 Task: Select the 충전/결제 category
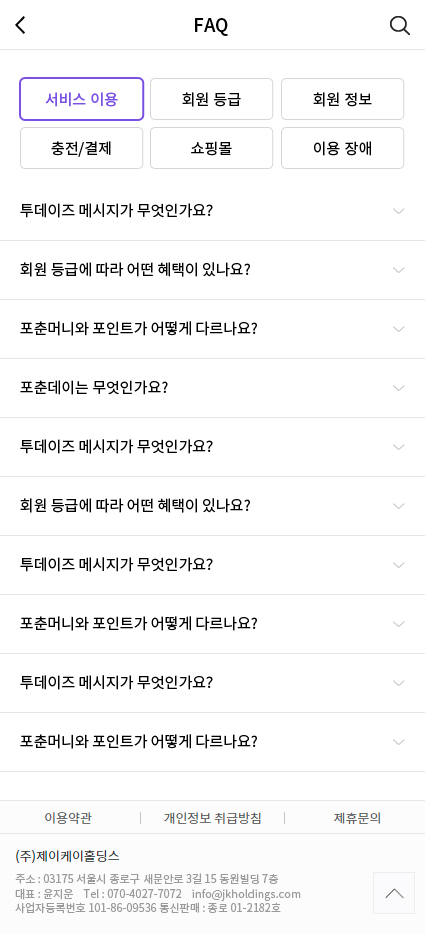82,148
